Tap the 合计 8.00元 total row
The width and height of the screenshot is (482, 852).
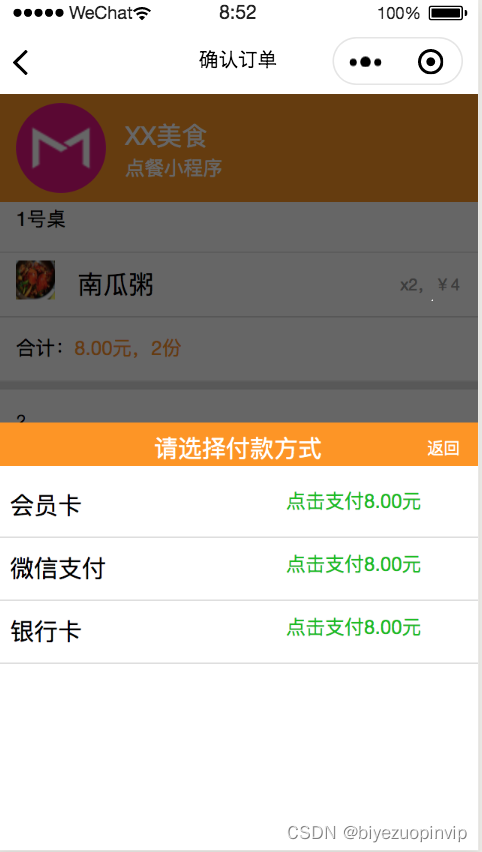pyautogui.click(x=239, y=348)
